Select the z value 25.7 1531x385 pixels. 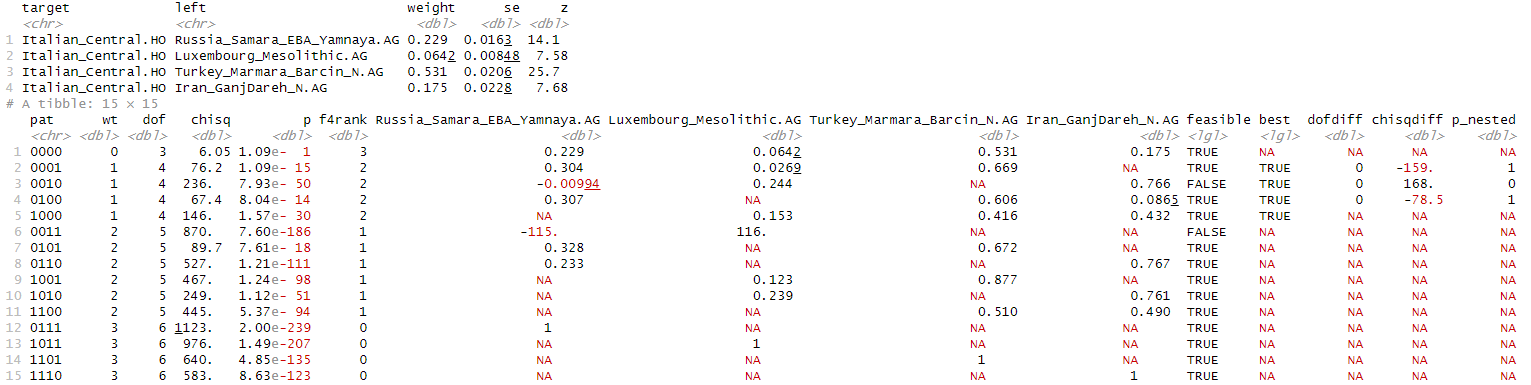point(543,72)
